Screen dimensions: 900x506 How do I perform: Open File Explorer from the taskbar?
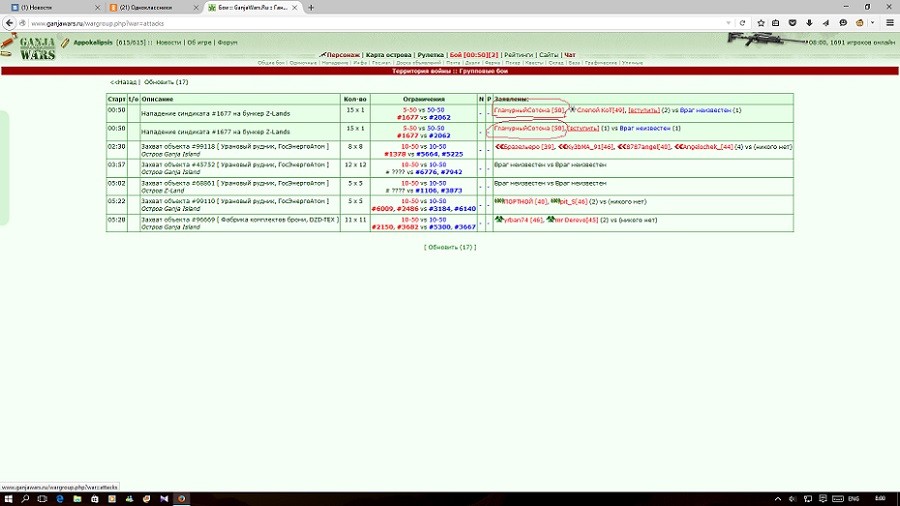77,499
